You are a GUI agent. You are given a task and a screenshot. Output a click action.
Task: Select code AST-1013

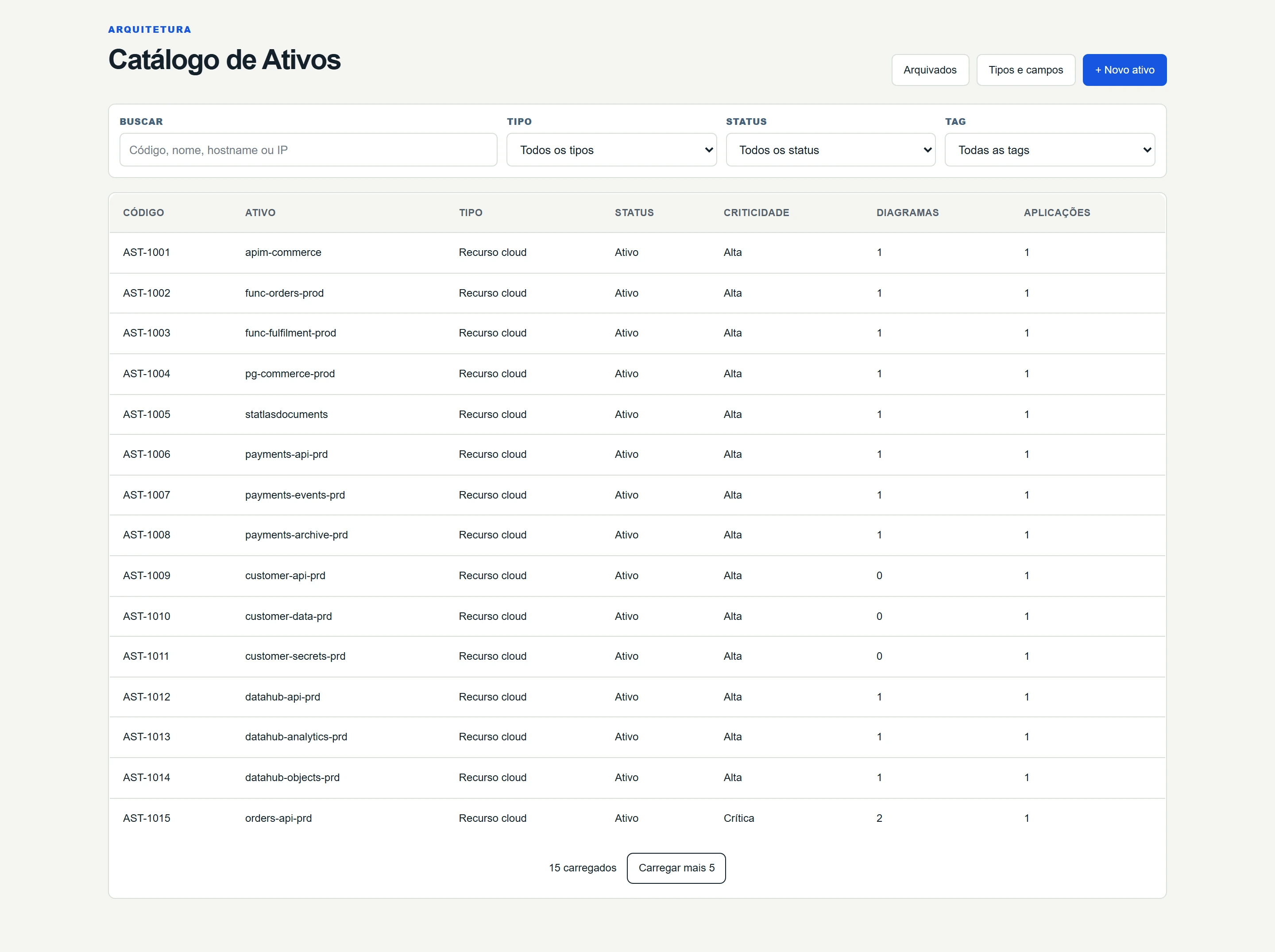[147, 737]
